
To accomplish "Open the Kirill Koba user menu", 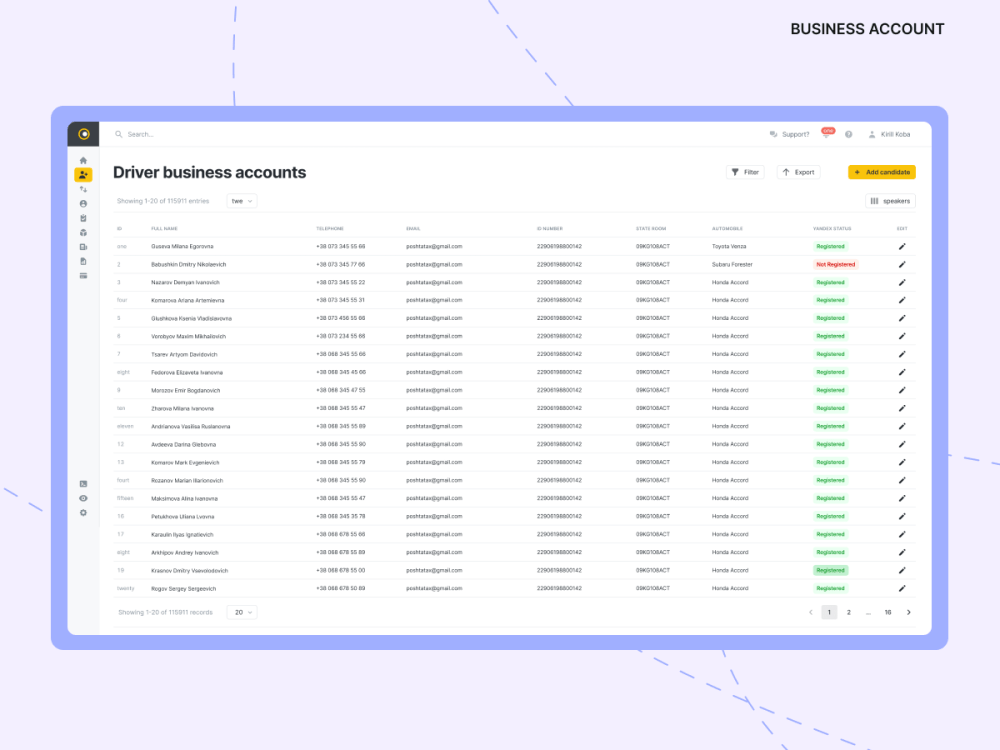I will pyautogui.click(x=889, y=135).
